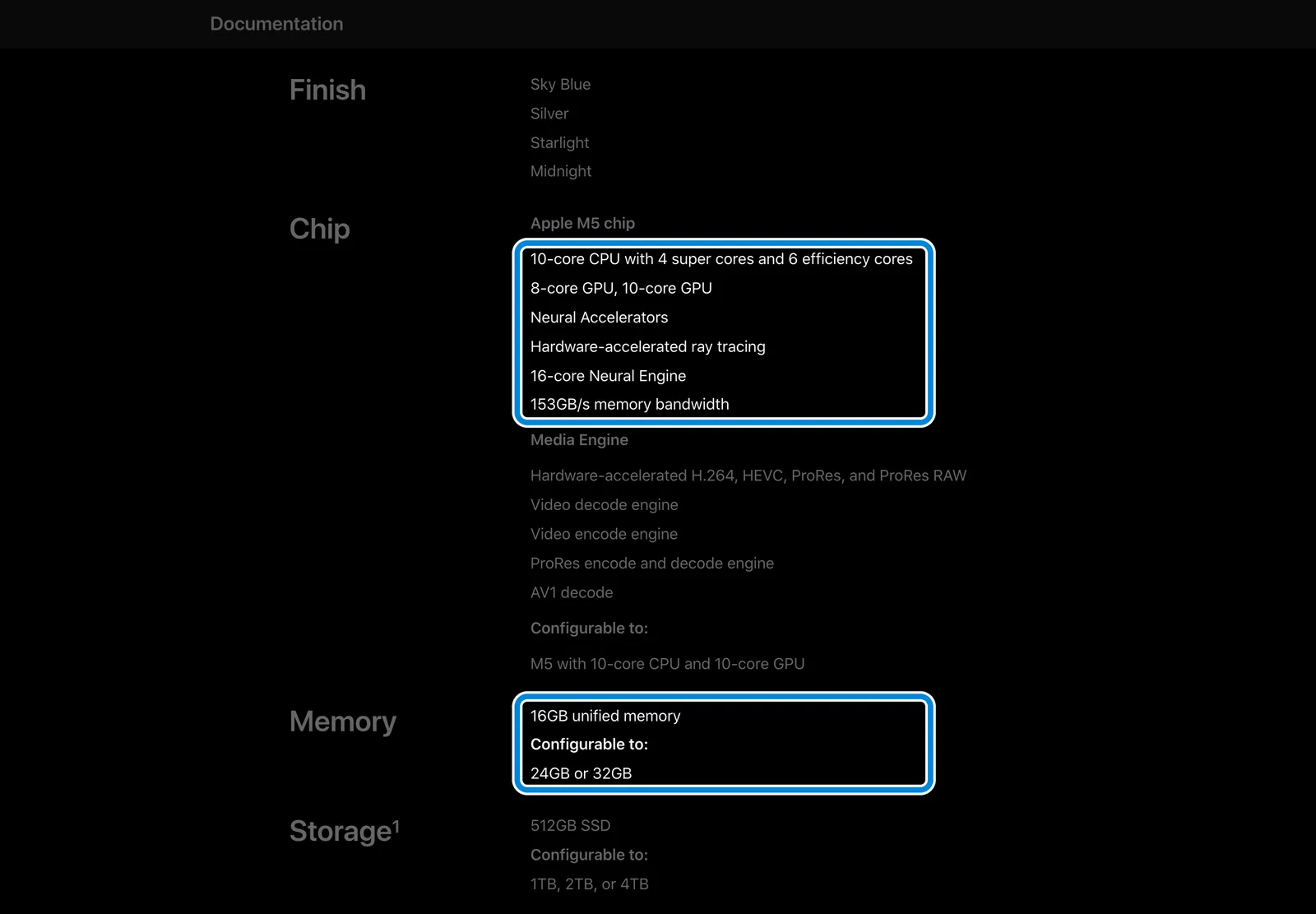Click the 10-core CPU specification line

pos(721,259)
